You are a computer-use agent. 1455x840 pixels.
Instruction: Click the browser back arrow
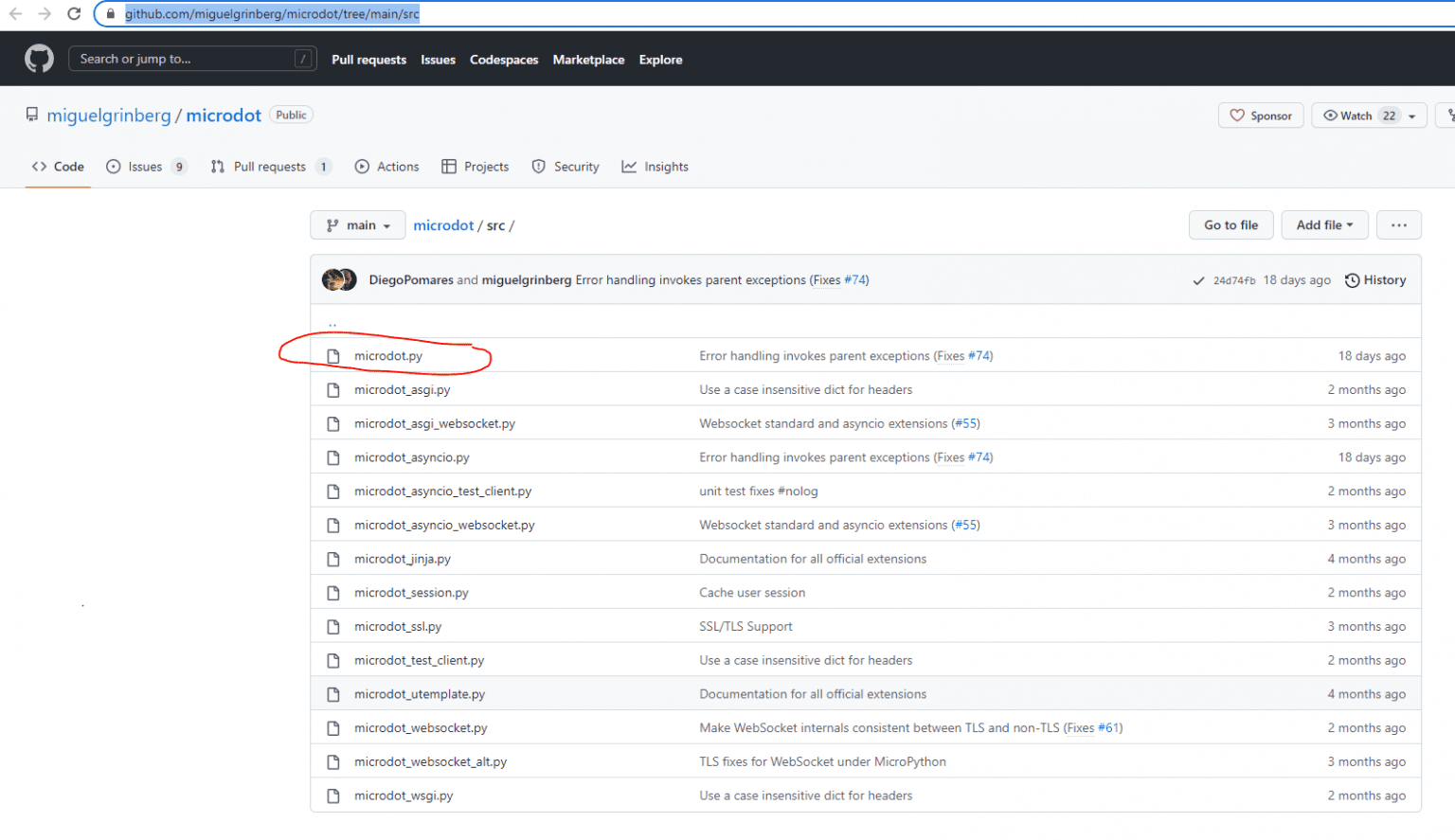(15, 13)
